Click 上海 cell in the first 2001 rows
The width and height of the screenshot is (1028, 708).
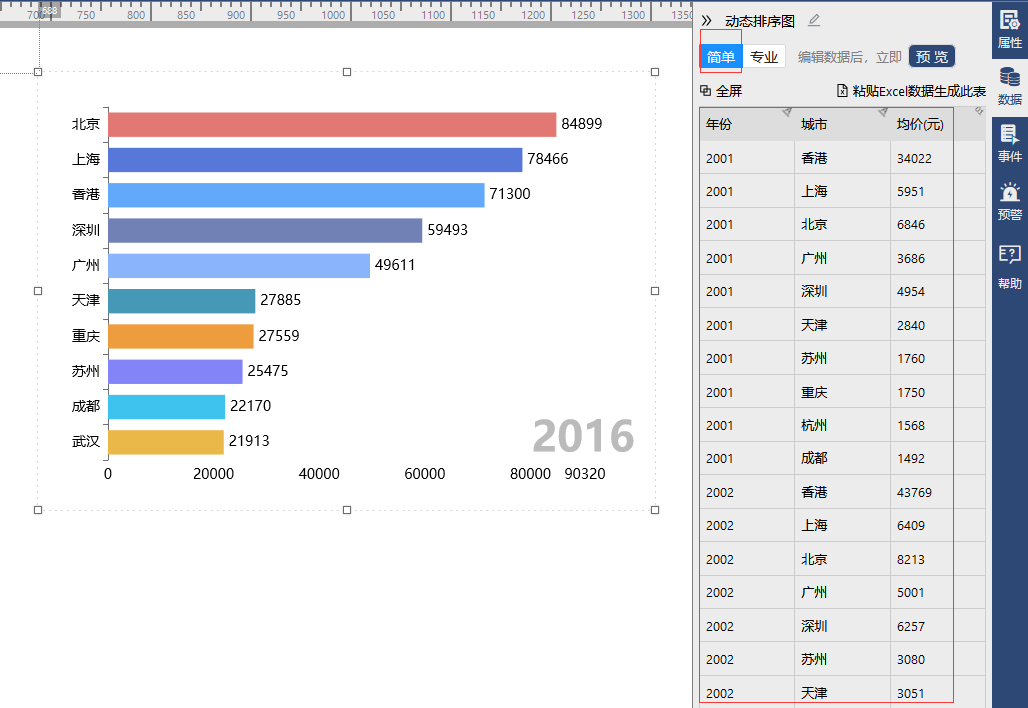(x=842, y=191)
